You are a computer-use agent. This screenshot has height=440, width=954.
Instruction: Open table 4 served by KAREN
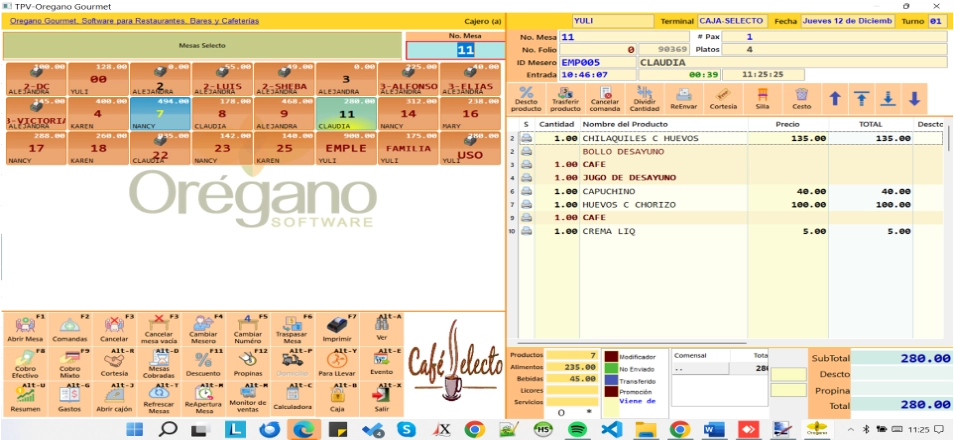(x=98, y=114)
